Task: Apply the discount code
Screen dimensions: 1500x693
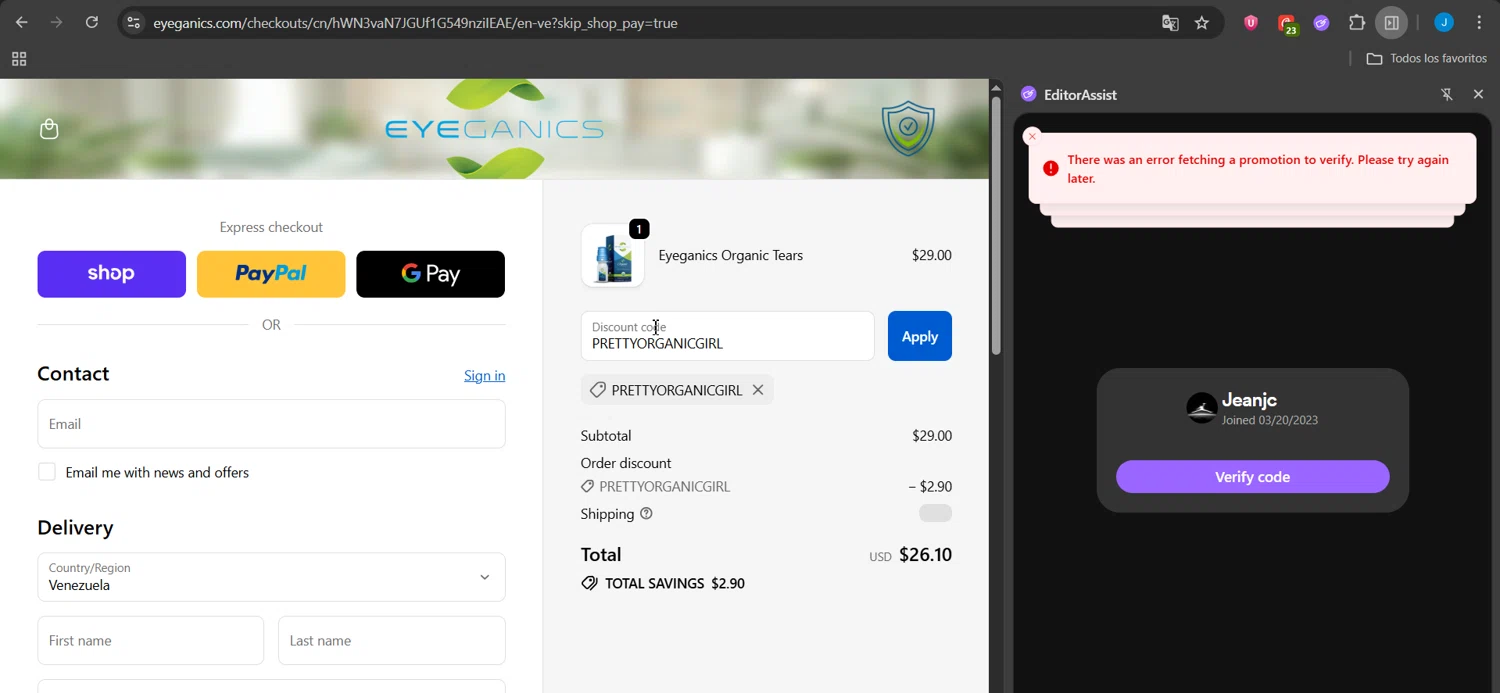Action: 920,336
